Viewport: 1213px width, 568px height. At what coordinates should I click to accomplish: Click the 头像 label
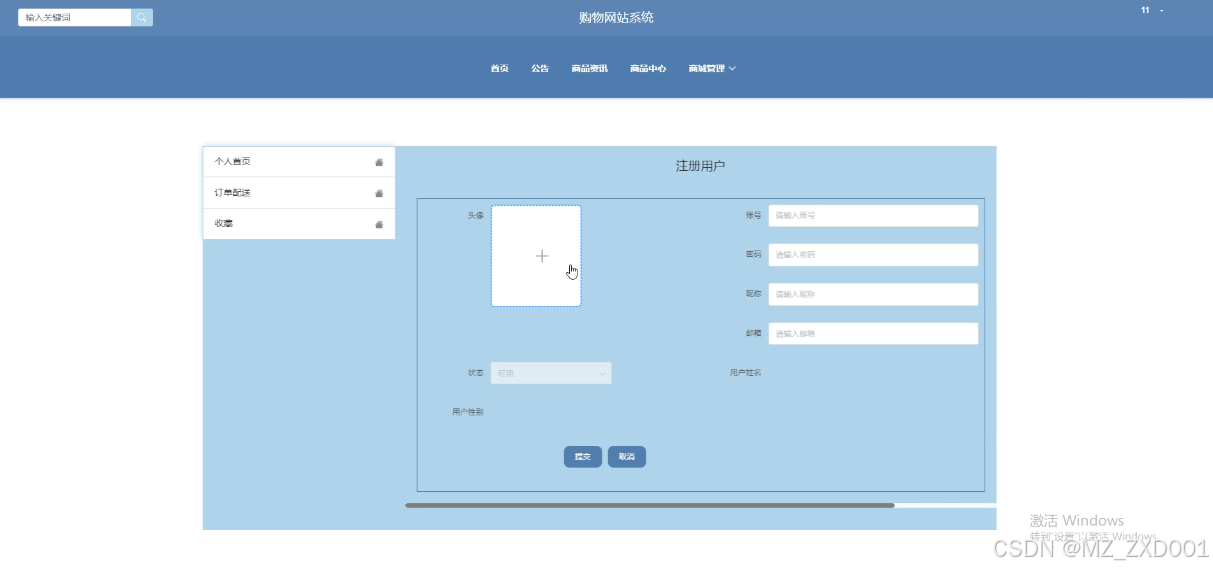click(476, 216)
